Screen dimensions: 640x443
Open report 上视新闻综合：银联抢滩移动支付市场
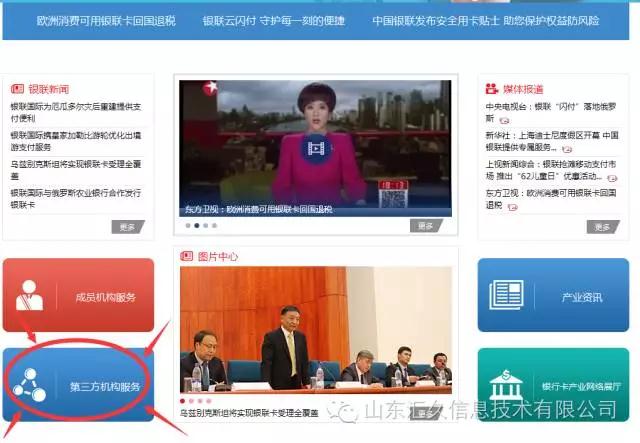pos(551,170)
